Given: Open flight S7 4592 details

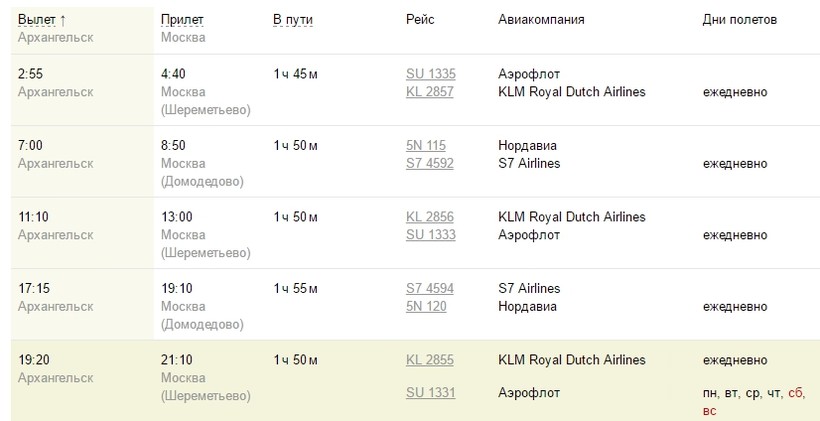Looking at the screenshot, I should click(x=429, y=164).
